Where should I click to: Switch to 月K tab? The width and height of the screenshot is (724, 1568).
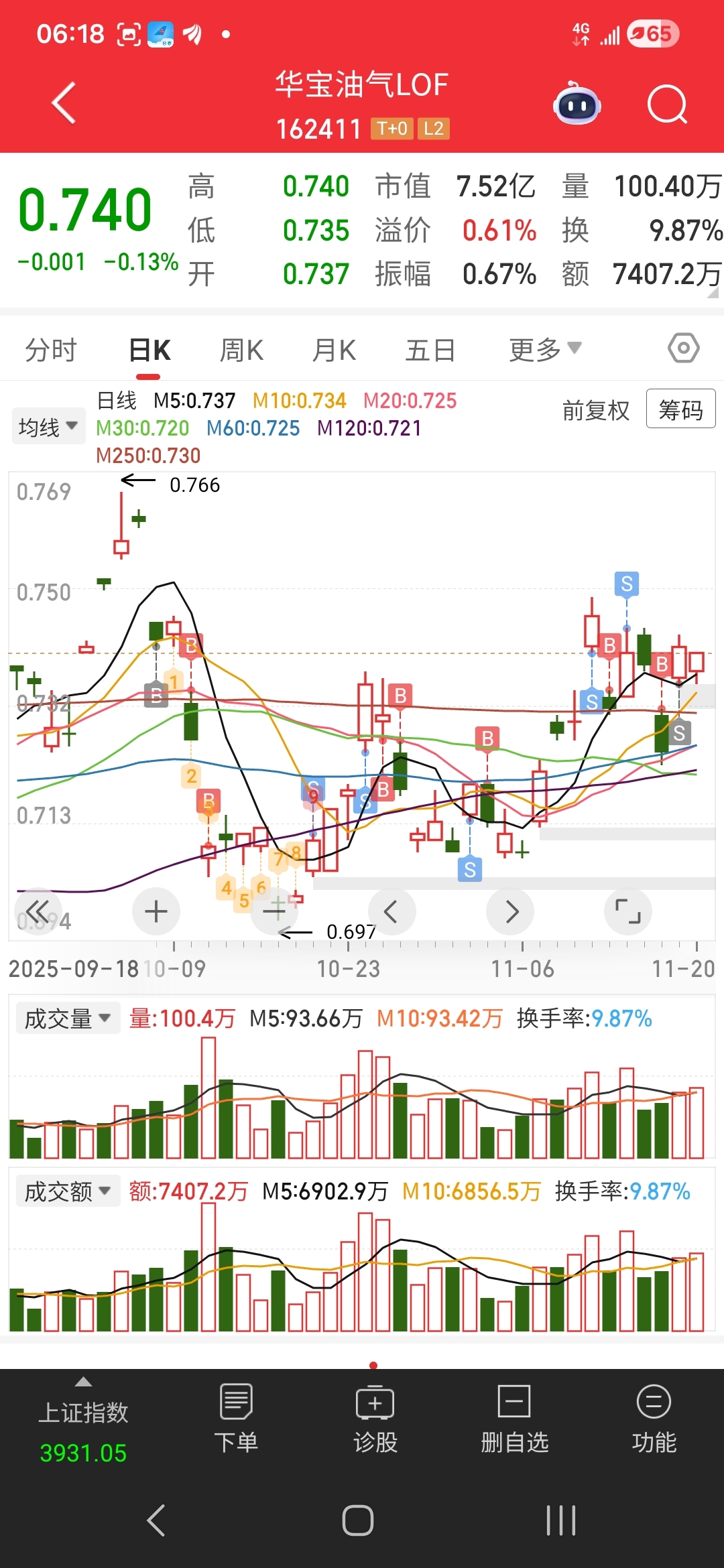tap(334, 350)
